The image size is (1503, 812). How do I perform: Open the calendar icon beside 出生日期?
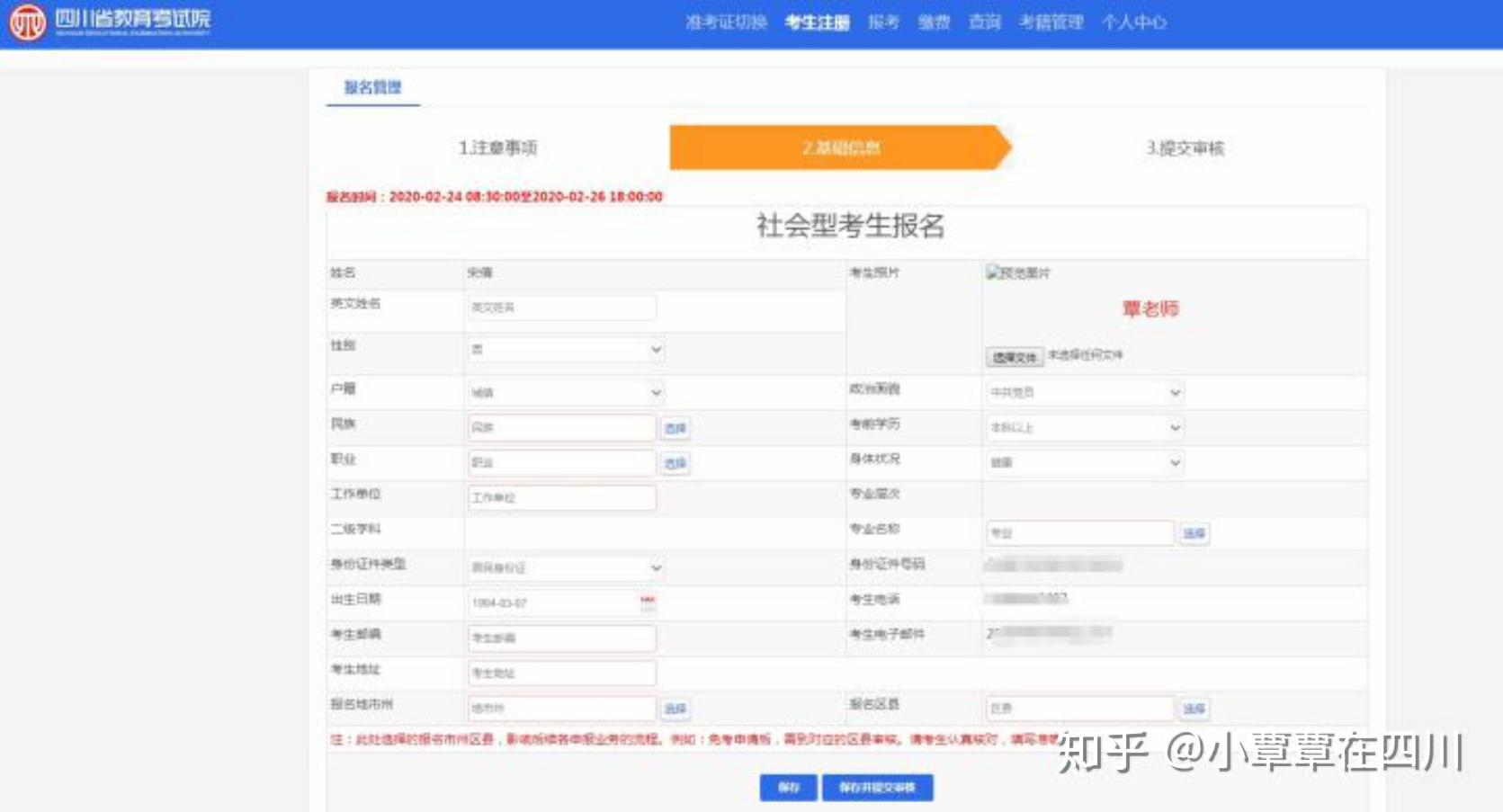pos(647,602)
